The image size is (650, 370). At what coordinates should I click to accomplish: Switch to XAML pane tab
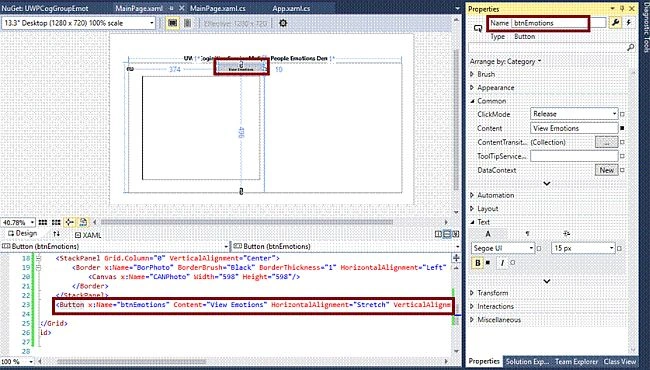click(88, 235)
